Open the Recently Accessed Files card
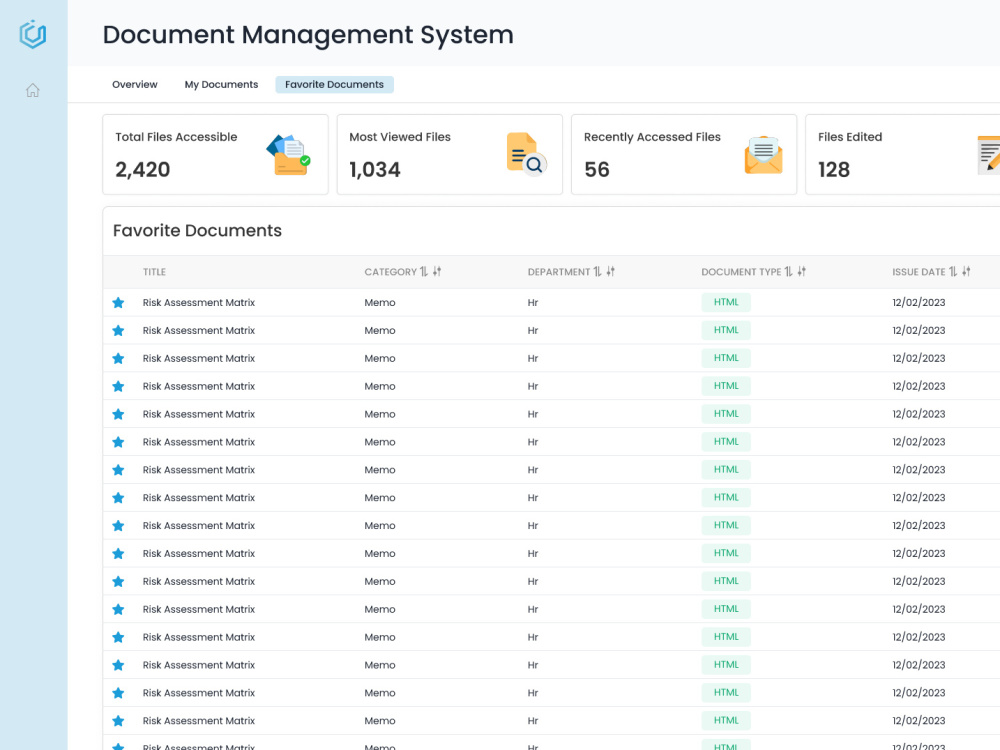The image size is (1000, 750). (x=684, y=154)
